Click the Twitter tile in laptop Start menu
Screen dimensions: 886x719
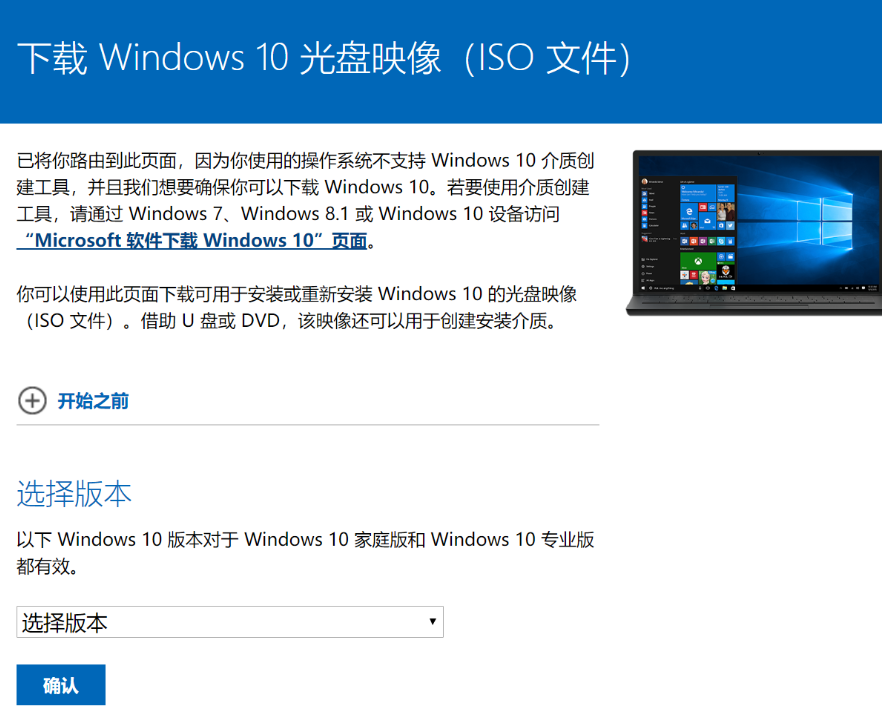(730, 226)
